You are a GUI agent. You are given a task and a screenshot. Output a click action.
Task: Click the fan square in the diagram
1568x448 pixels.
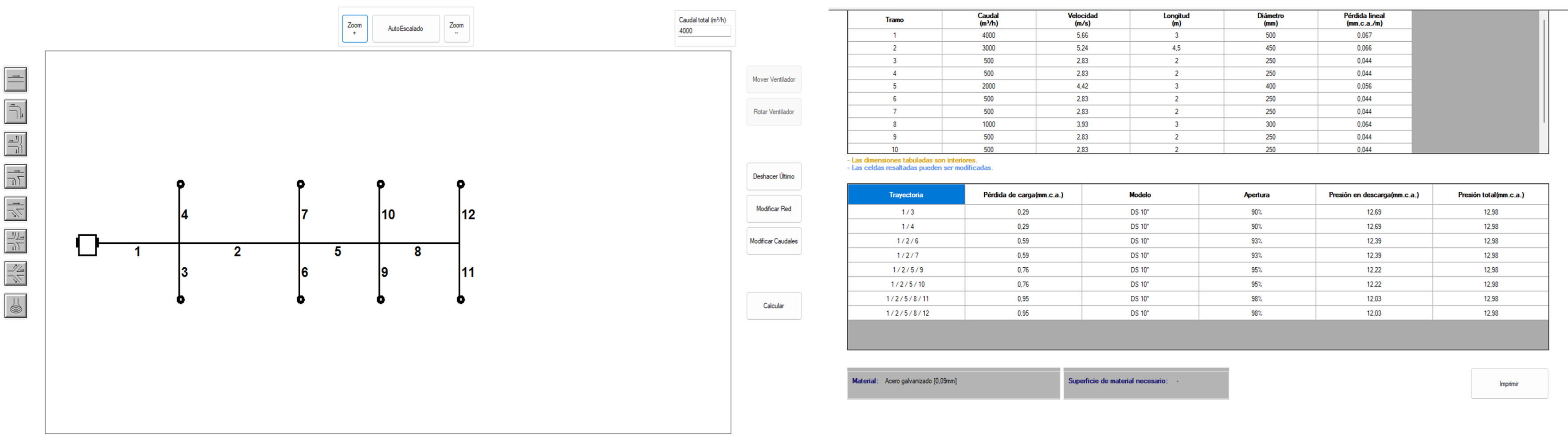point(87,245)
